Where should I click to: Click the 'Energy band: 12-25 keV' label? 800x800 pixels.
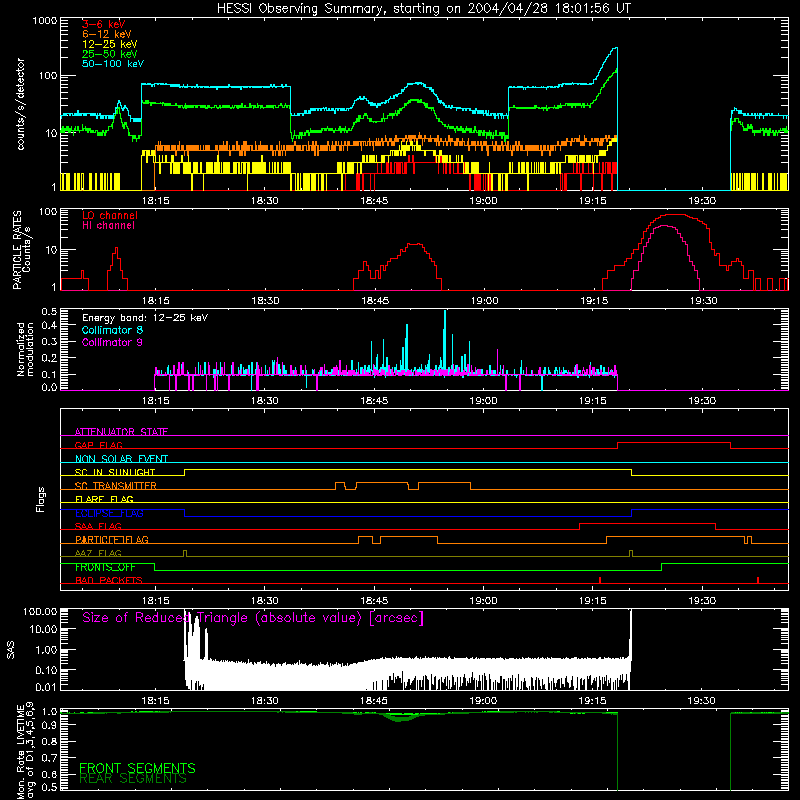(x=145, y=318)
